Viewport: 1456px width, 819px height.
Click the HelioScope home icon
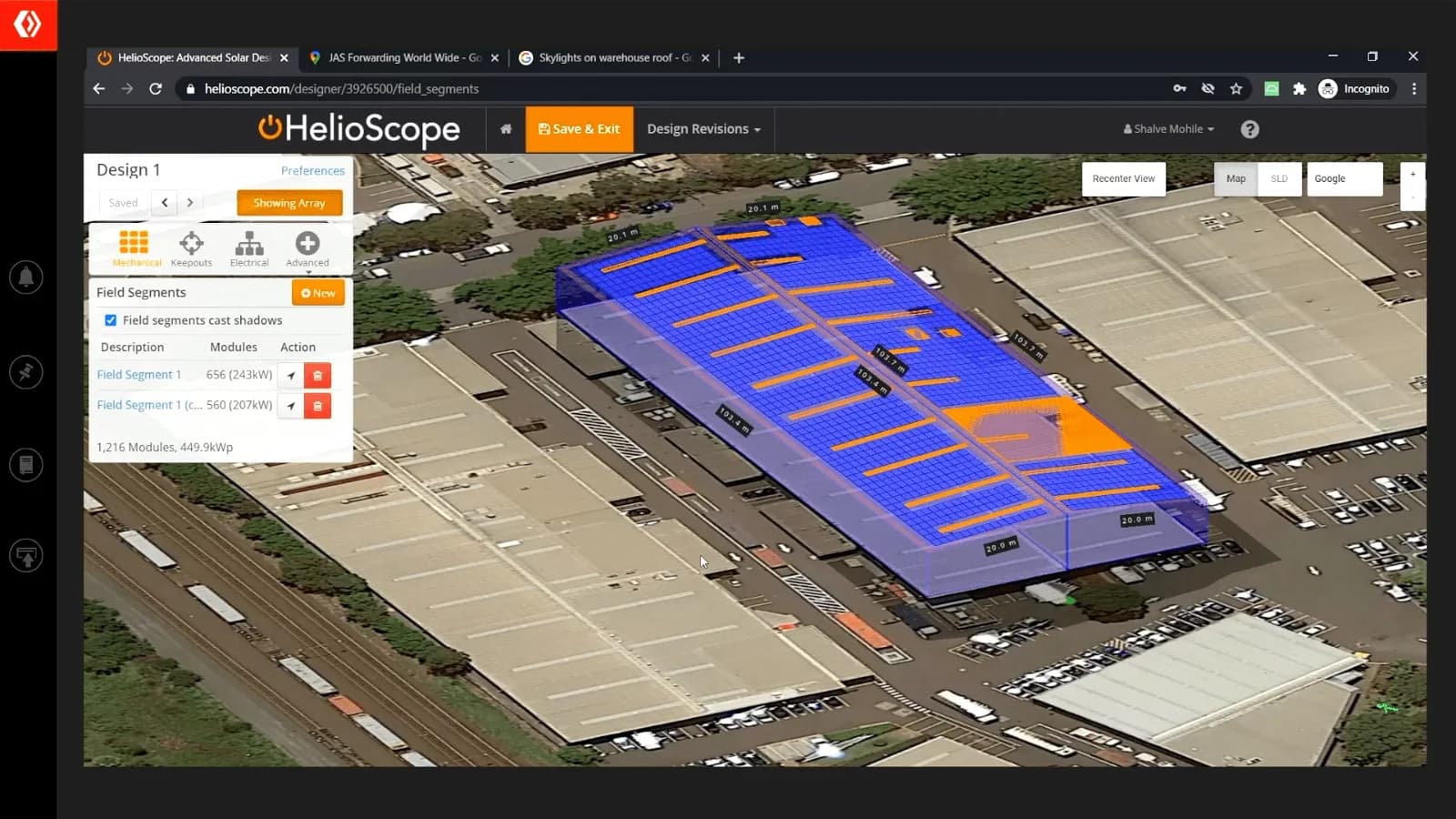(506, 129)
